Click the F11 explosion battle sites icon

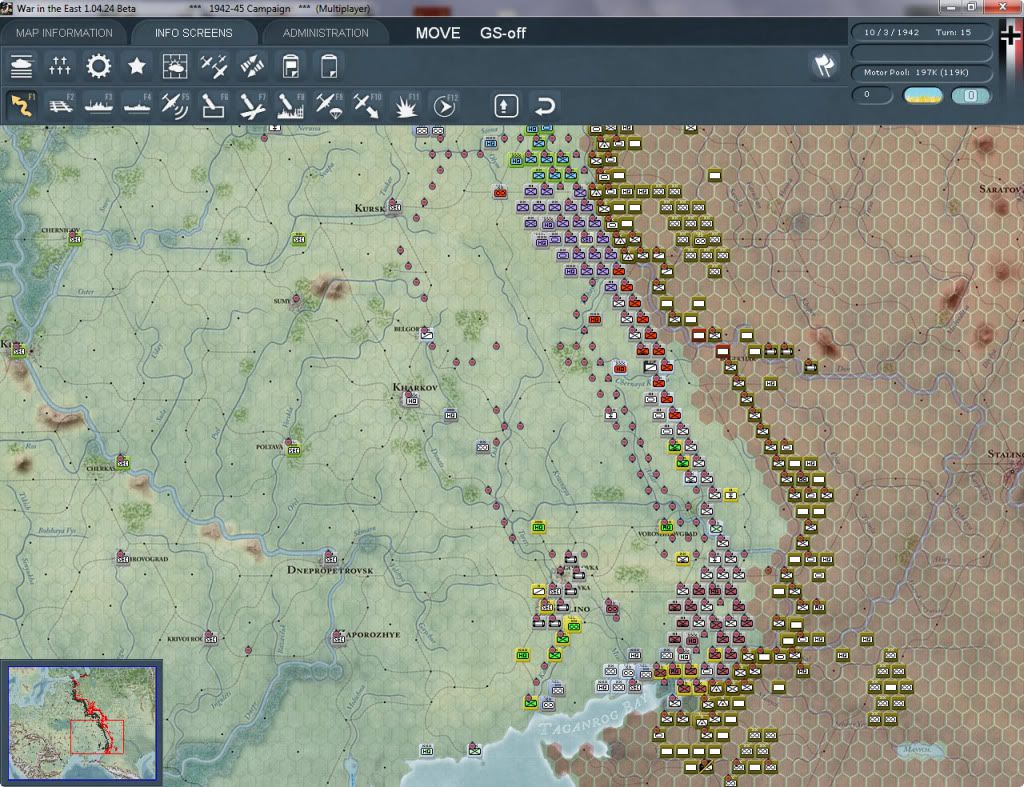[x=406, y=105]
